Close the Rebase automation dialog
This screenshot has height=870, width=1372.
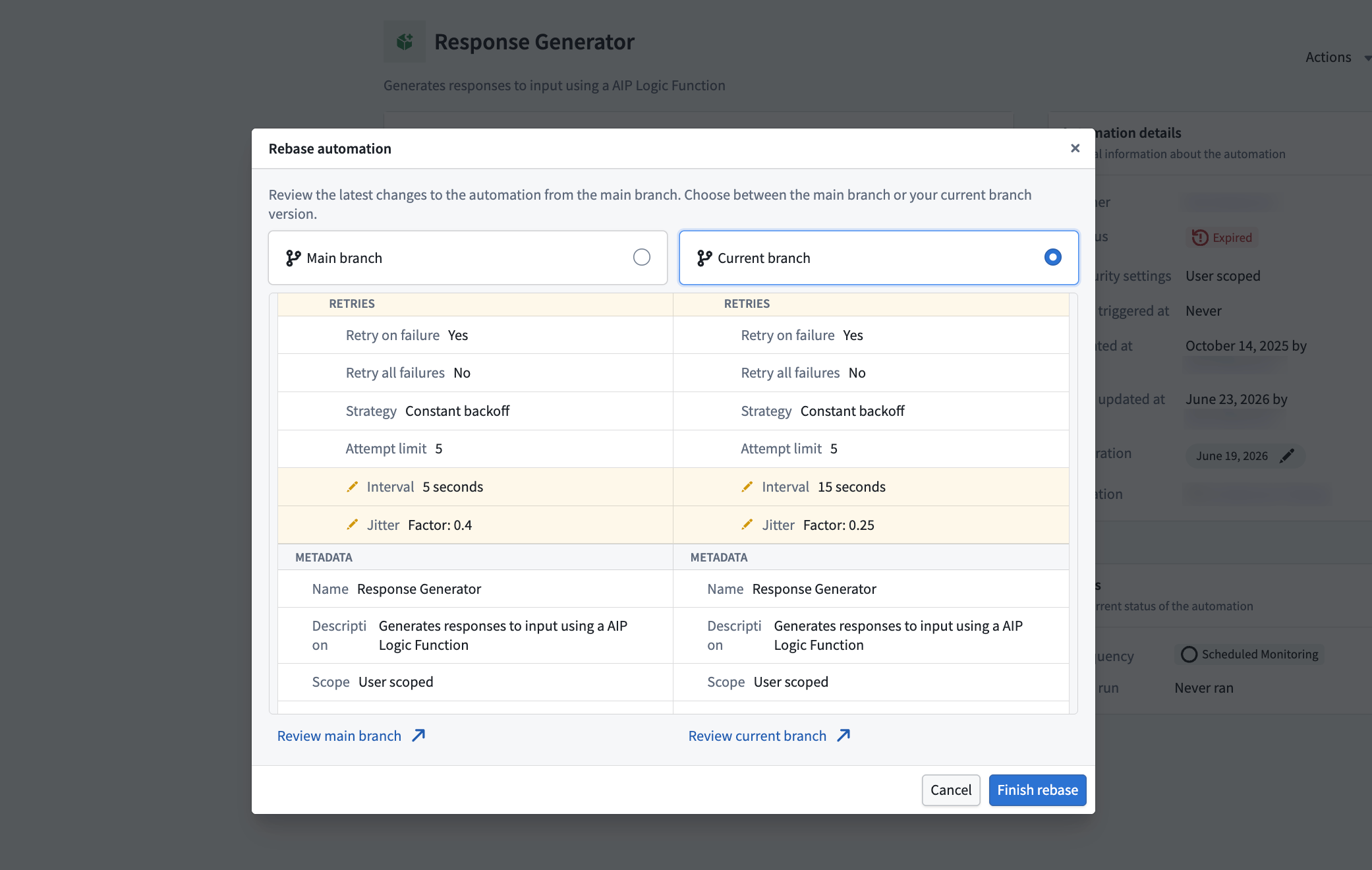(x=1075, y=148)
